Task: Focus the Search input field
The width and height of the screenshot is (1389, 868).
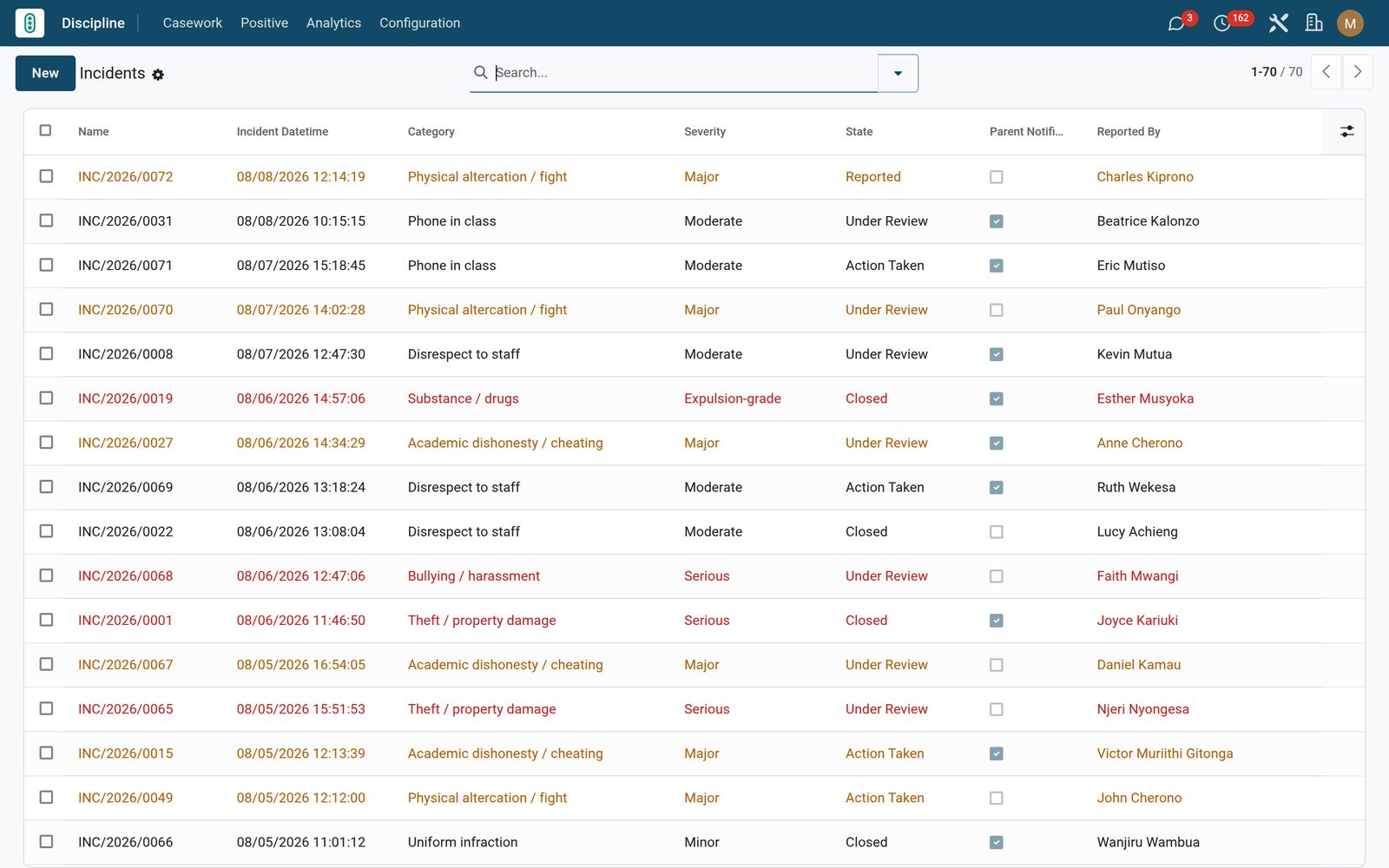Action: coord(684,73)
